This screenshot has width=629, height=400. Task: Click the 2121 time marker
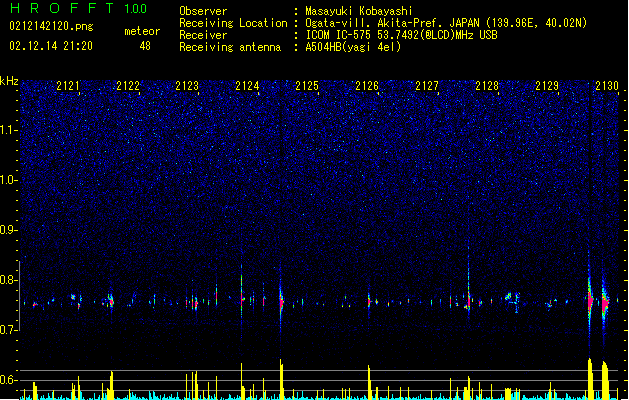(68, 86)
